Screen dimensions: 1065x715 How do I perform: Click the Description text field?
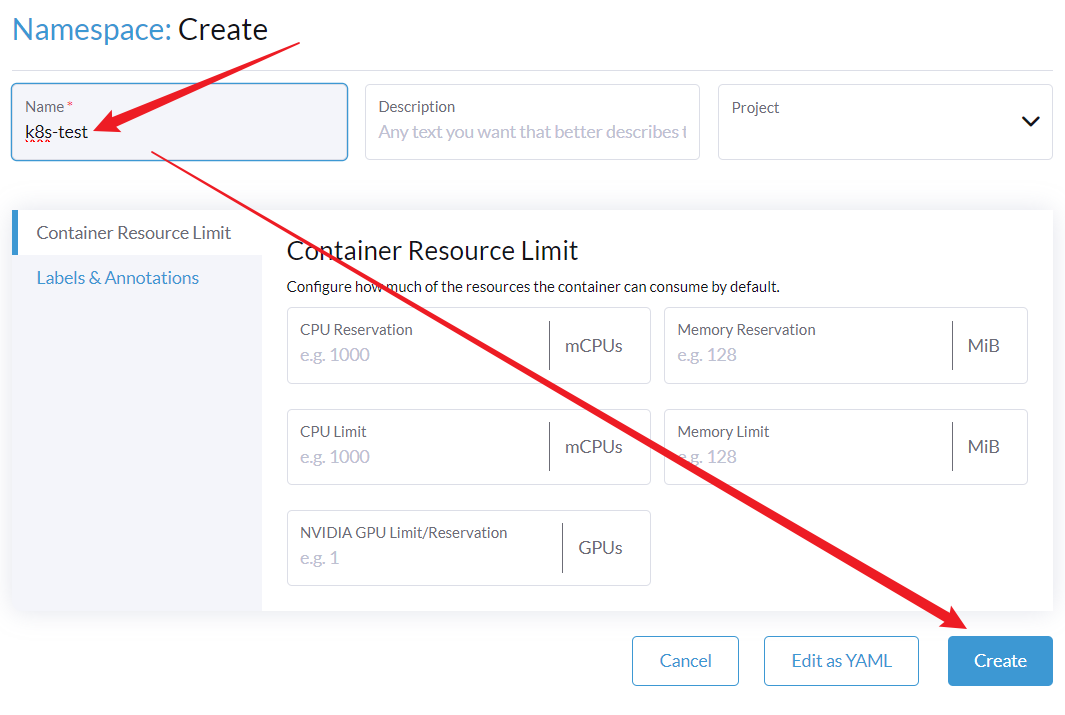pos(532,132)
